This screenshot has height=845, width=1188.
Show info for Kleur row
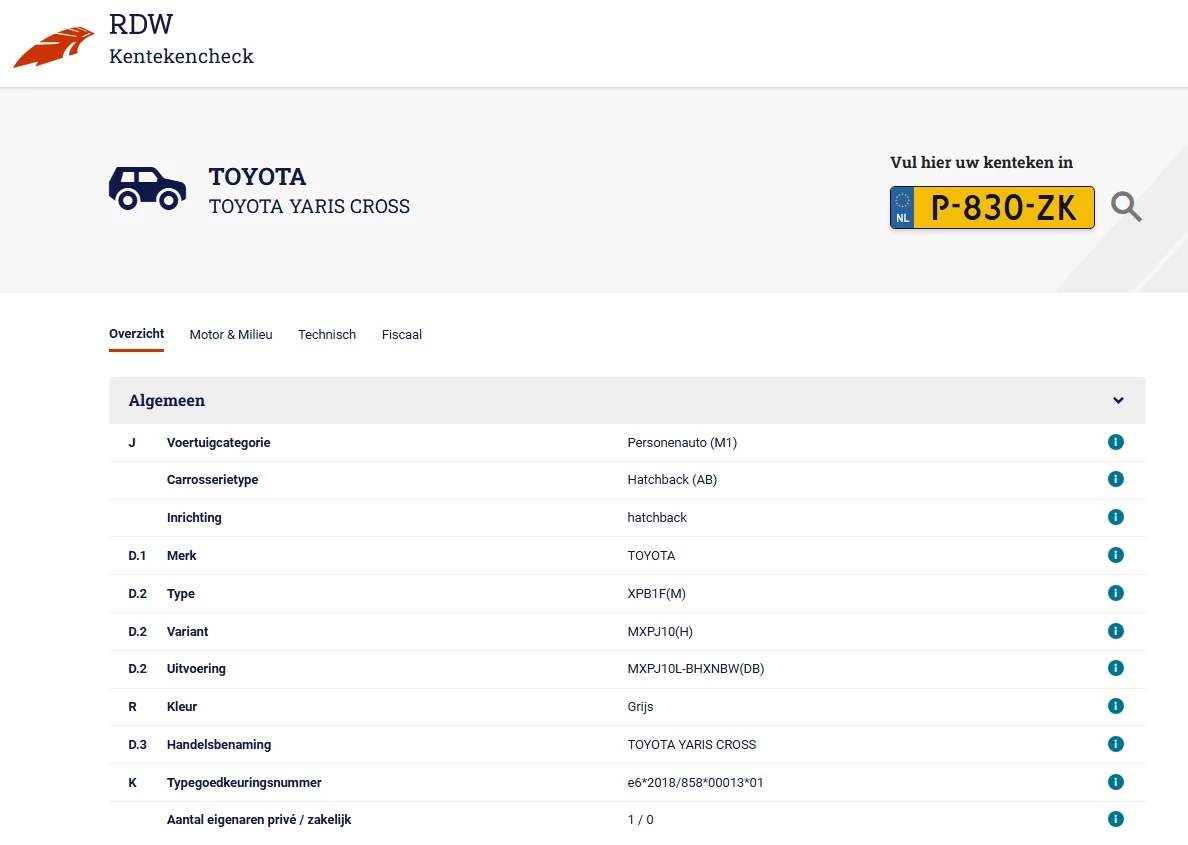point(1116,706)
